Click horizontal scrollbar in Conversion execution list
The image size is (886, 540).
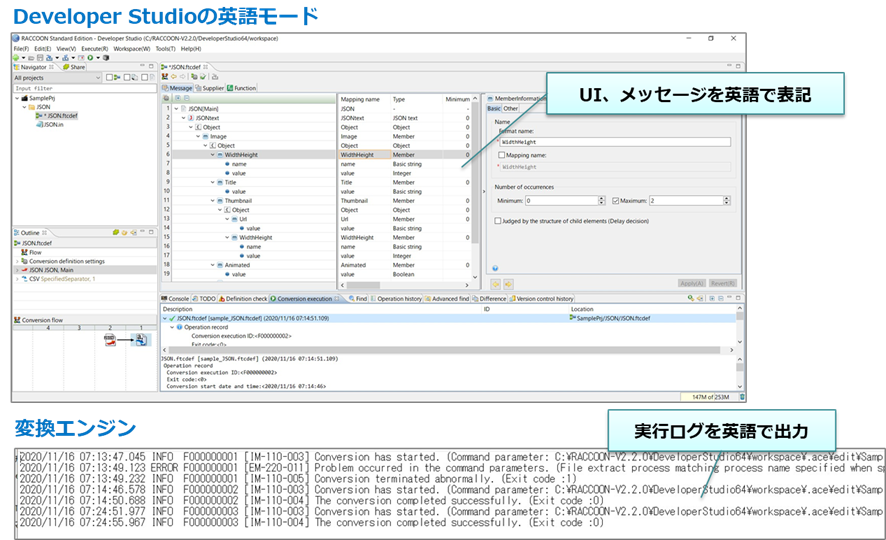[447, 350]
